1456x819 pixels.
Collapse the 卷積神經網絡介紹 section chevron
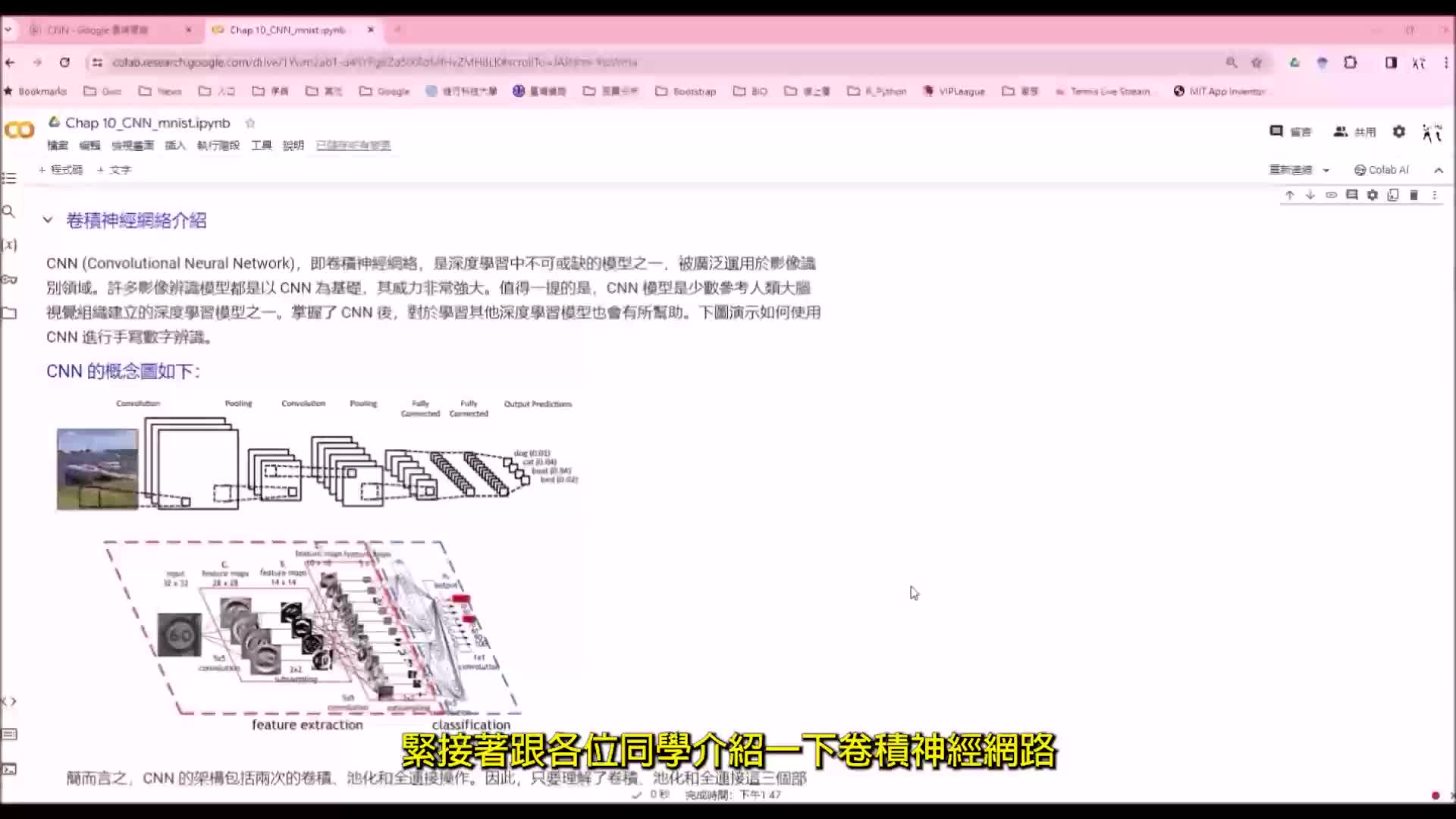pos(48,220)
